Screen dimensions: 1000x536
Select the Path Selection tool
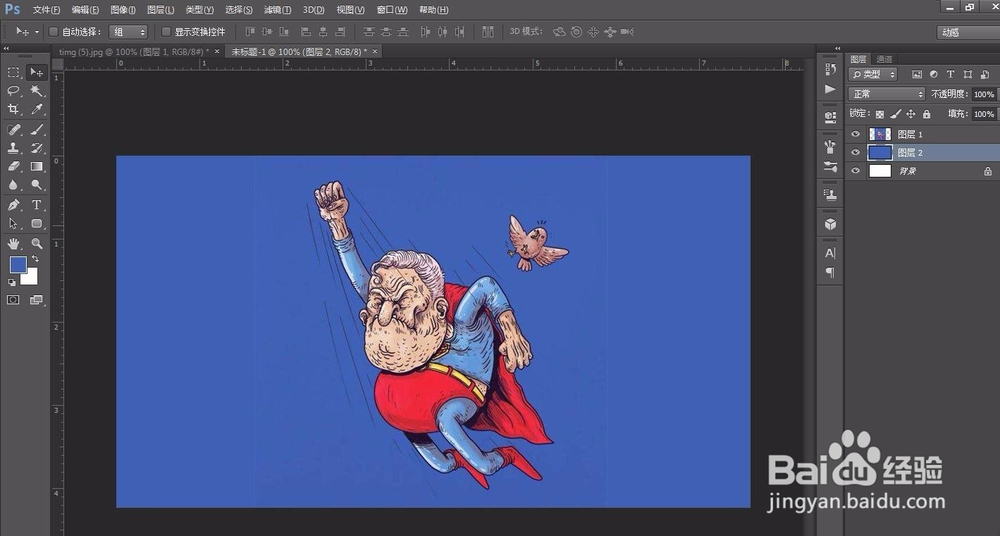13,223
